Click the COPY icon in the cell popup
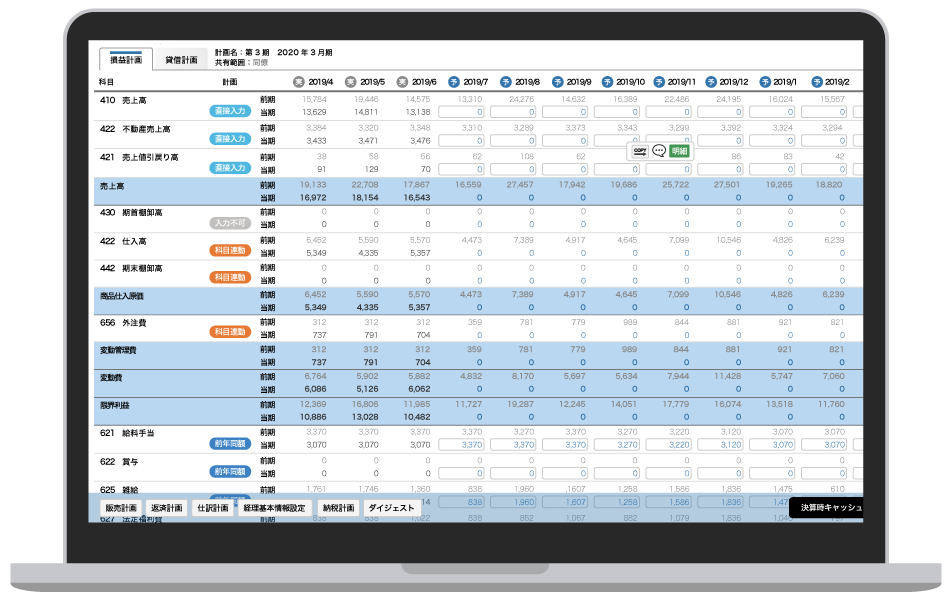Image resolution: width=950 pixels, height=600 pixels. point(640,151)
